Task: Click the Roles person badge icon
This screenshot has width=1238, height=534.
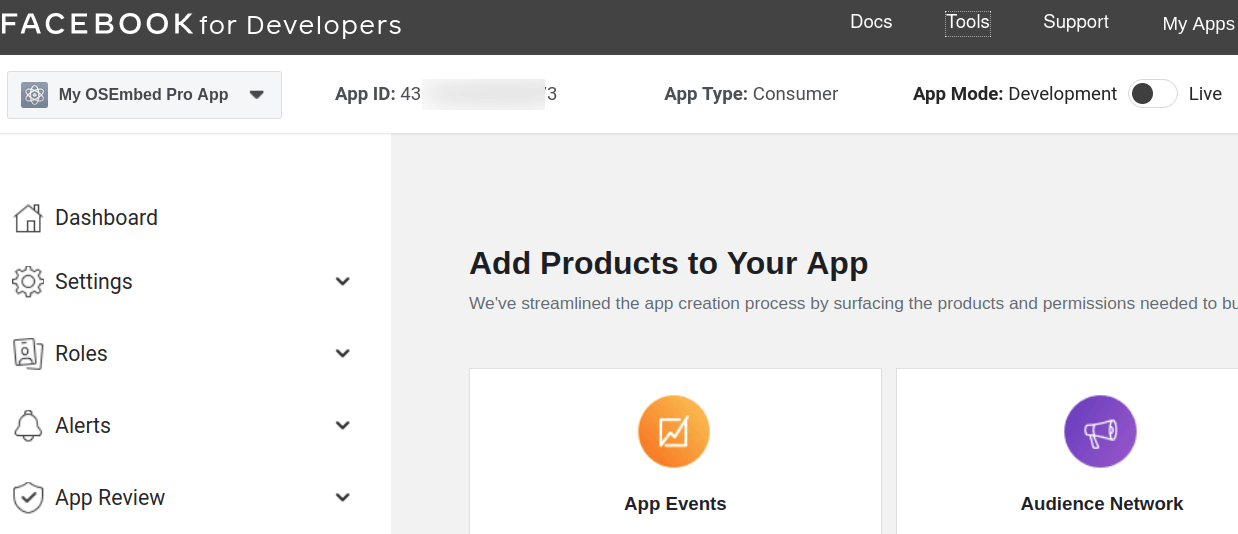Action: coord(28,354)
